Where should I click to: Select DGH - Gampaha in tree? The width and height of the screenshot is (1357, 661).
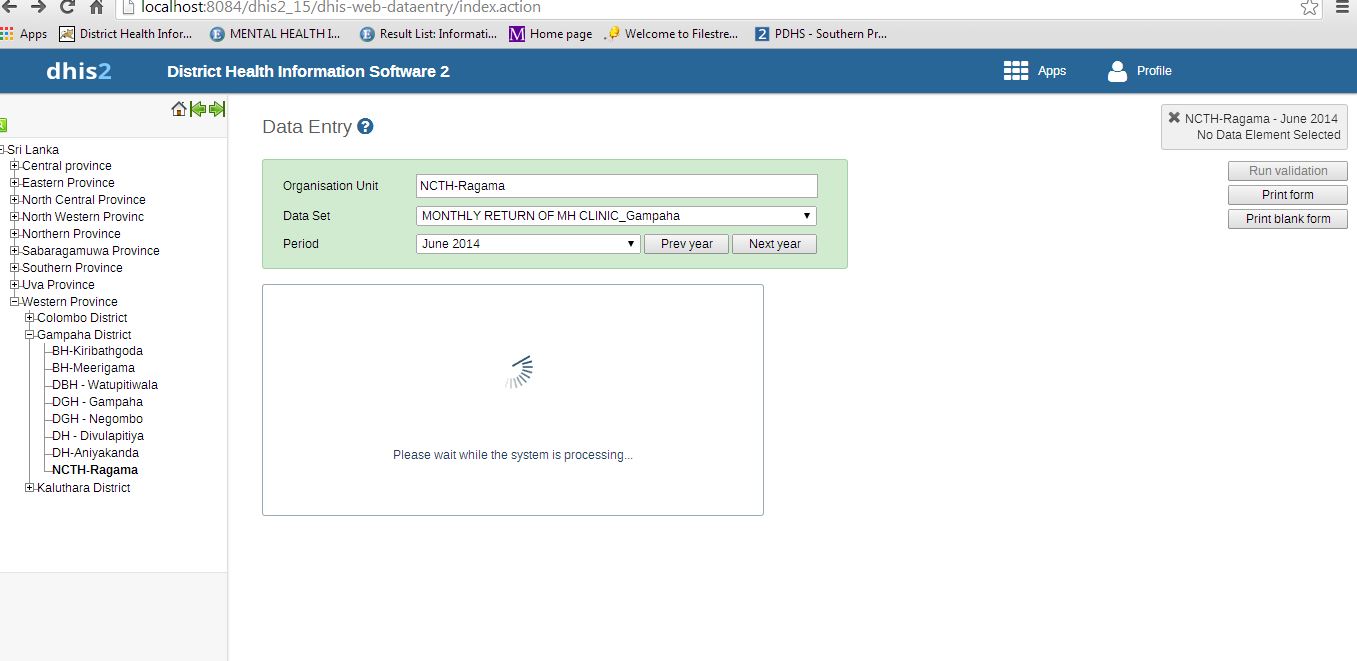tap(97, 402)
